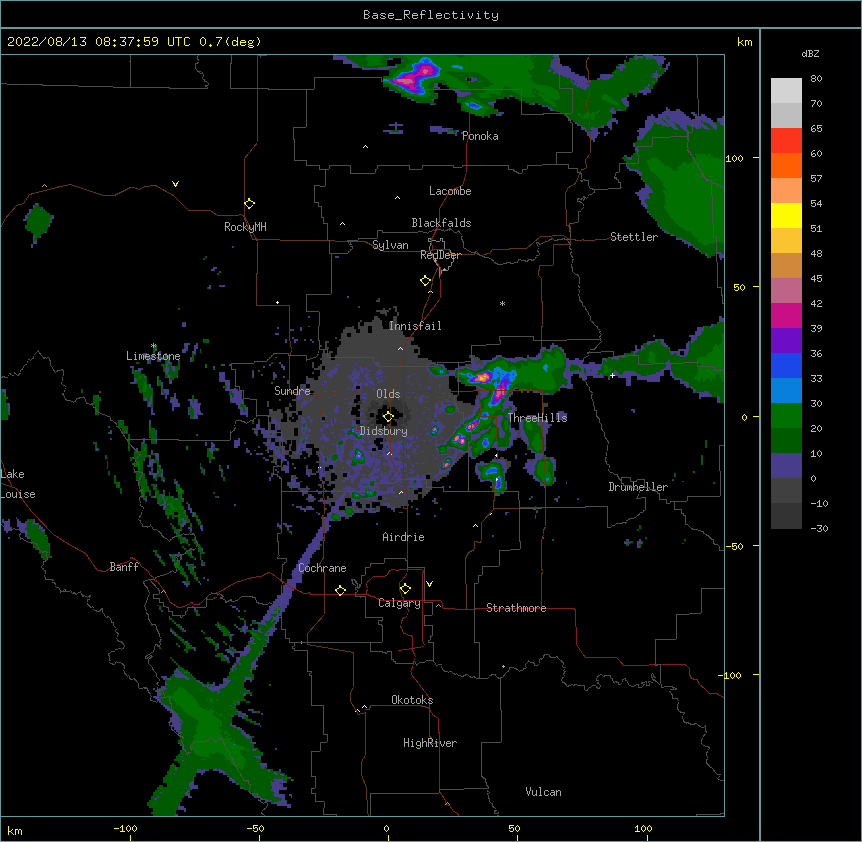Image resolution: width=862 pixels, height=842 pixels.
Task: Click the ThreeHills label
Action: (537, 418)
